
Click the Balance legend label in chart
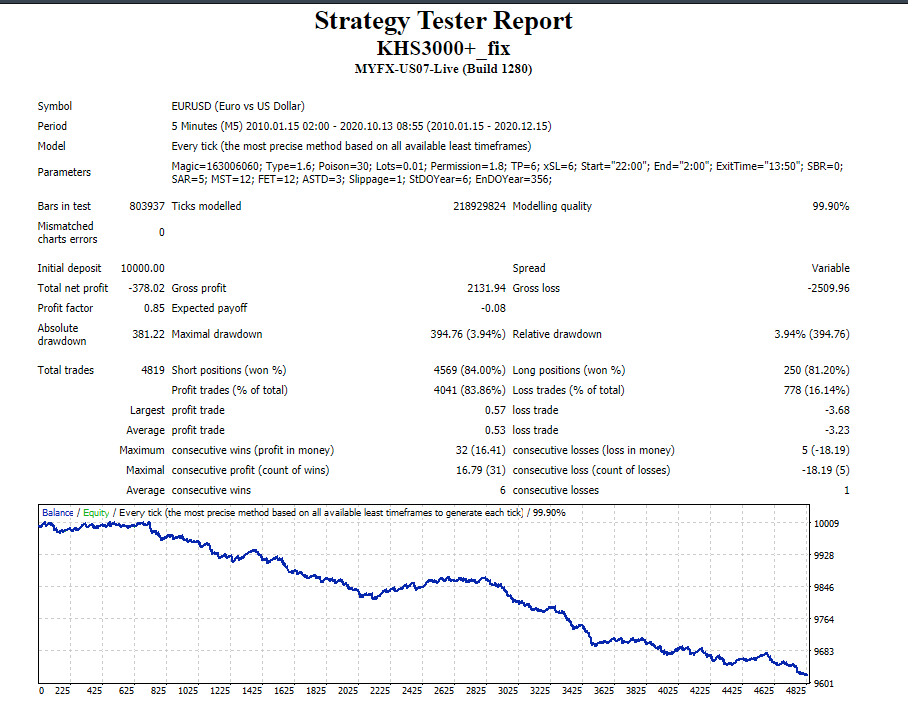(57, 512)
